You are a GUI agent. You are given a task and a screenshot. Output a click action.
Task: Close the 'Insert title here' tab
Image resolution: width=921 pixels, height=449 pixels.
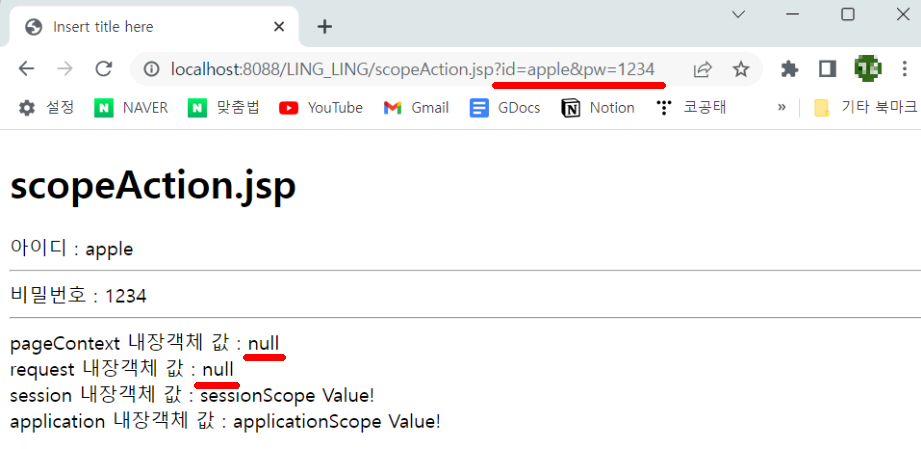(x=279, y=26)
